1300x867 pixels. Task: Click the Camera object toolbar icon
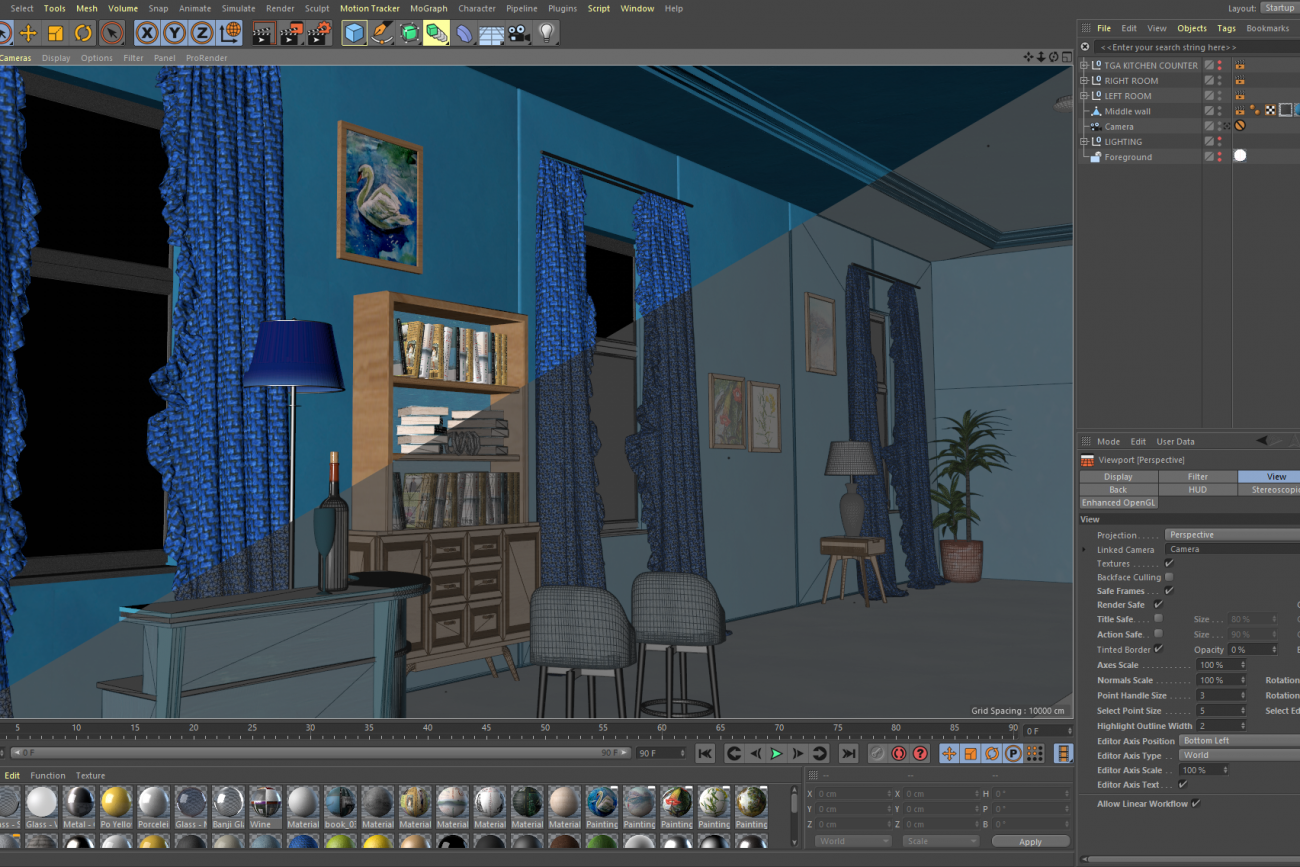(518, 33)
